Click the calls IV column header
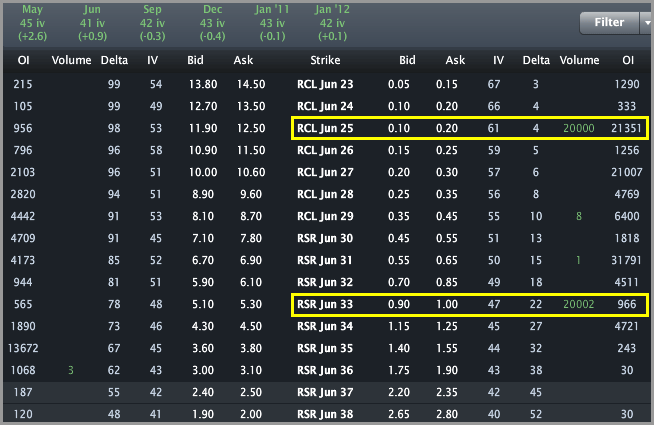Image resolution: width=654 pixels, height=425 pixels. (x=152, y=60)
